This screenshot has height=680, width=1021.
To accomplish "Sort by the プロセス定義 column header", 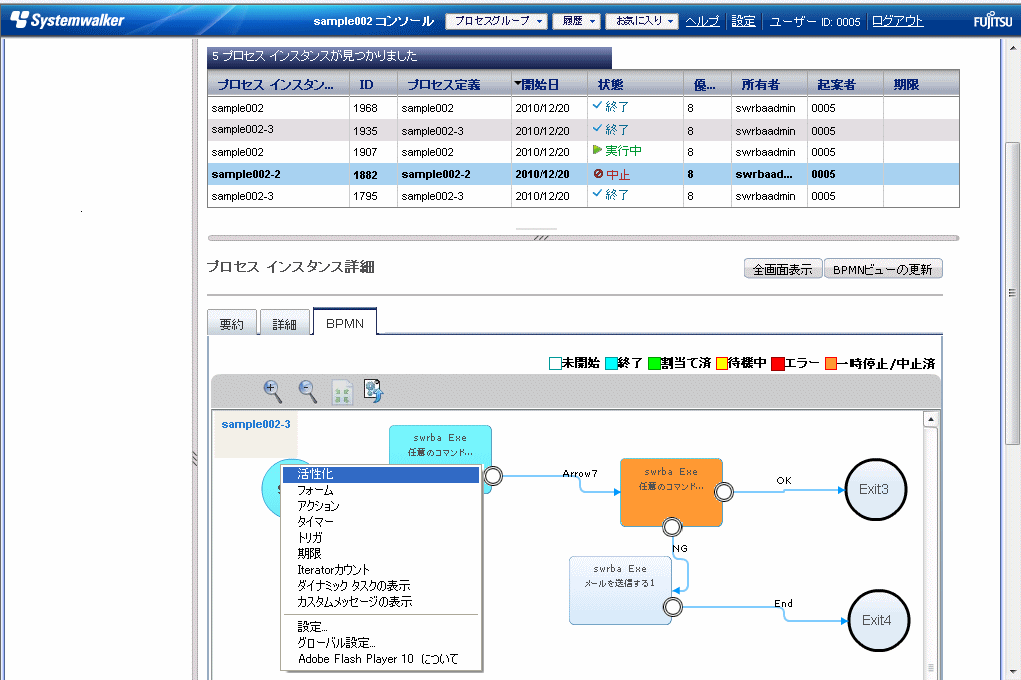I will tap(455, 85).
